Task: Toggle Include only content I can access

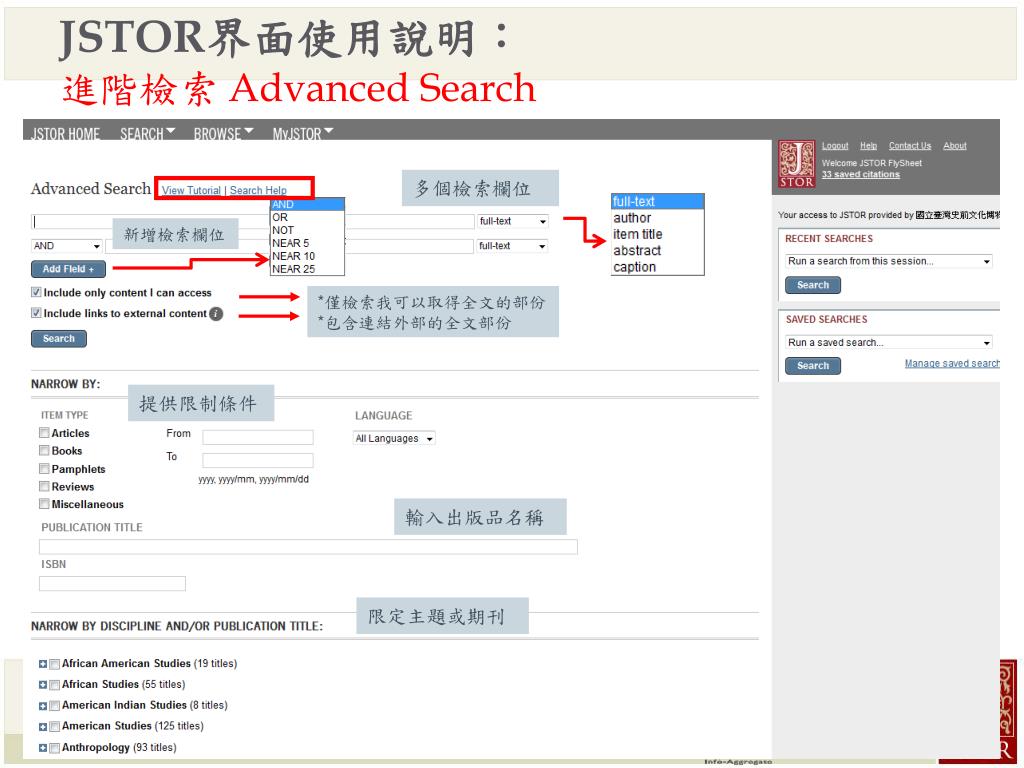Action: click(37, 293)
